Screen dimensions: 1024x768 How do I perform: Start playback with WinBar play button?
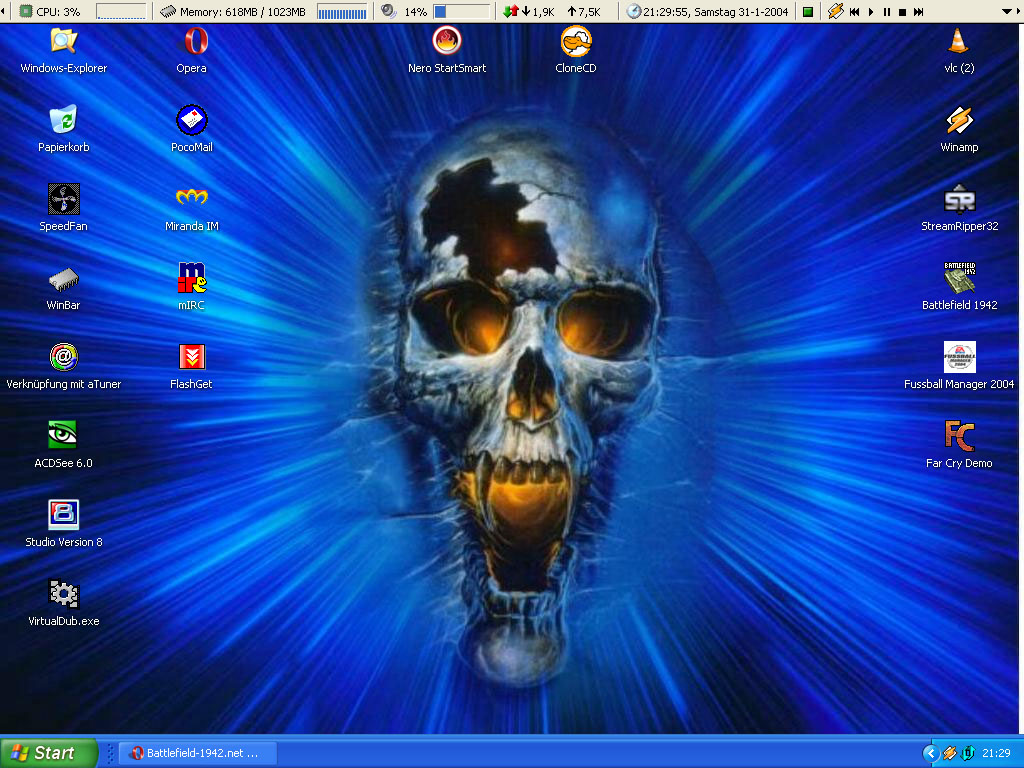(x=871, y=12)
